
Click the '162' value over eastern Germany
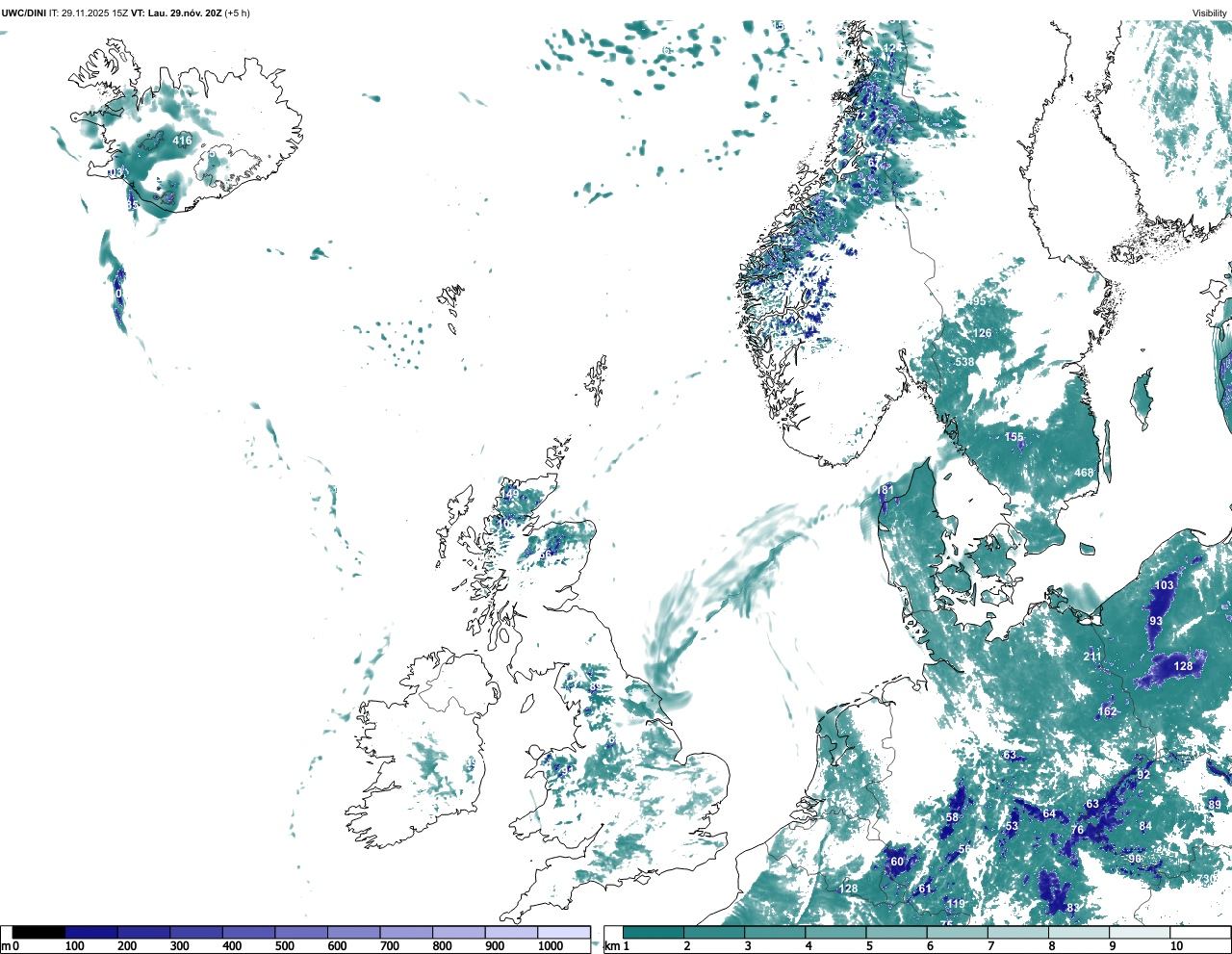click(x=1108, y=712)
